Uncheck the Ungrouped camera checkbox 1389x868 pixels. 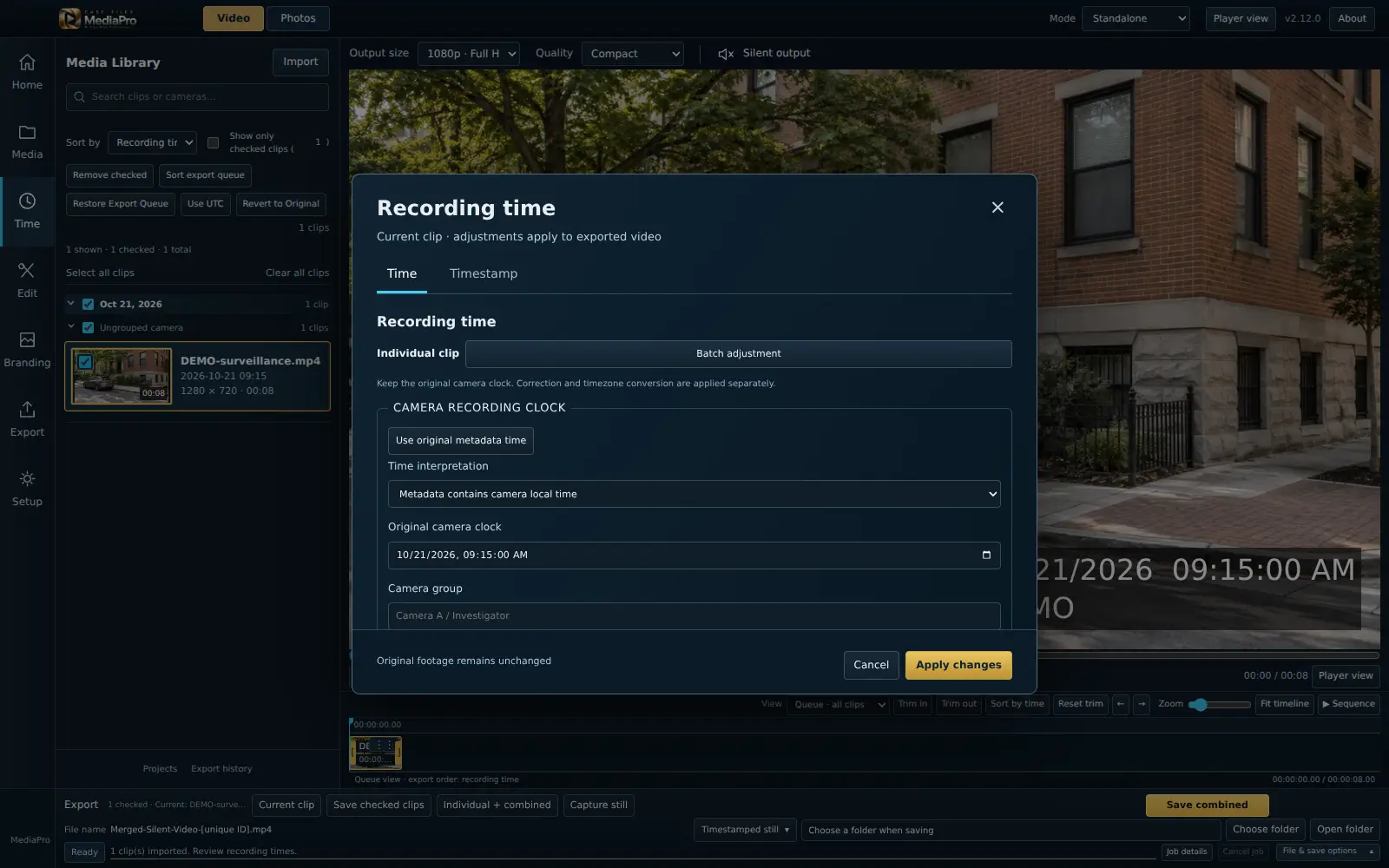(x=88, y=328)
